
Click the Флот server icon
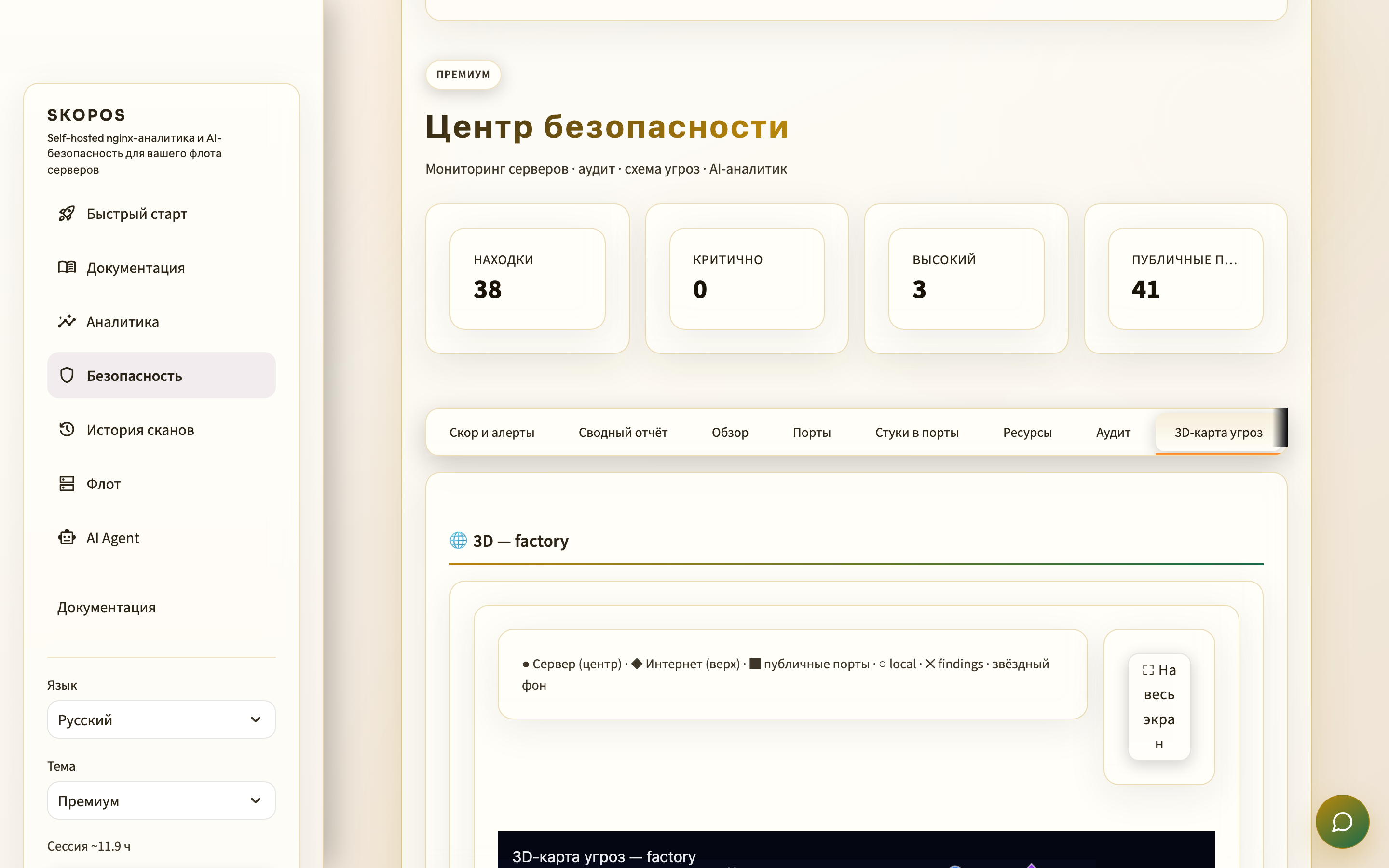click(67, 483)
